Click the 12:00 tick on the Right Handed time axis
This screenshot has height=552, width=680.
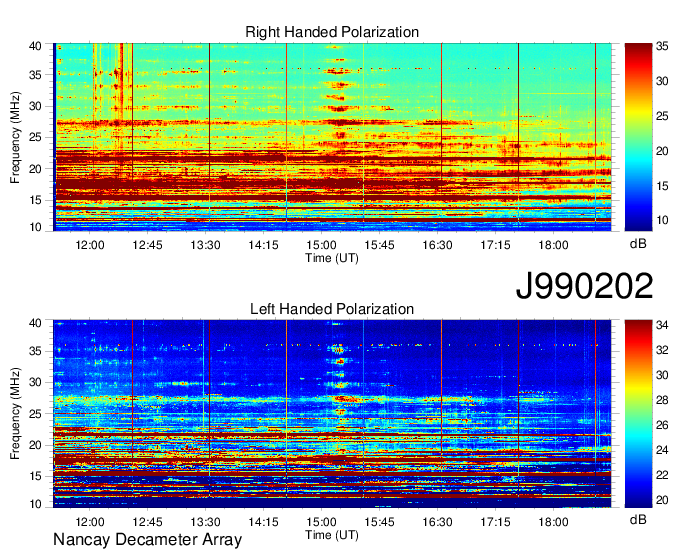click(x=90, y=245)
